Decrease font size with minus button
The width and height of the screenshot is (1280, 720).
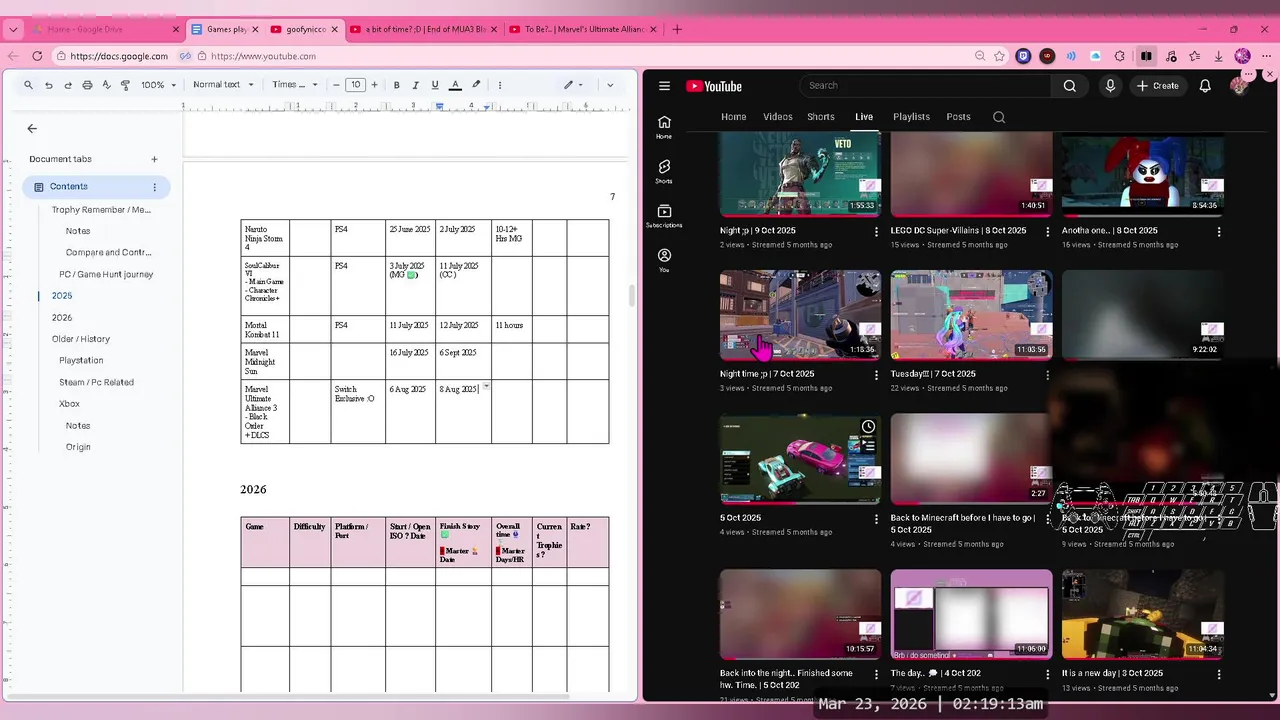tap(336, 85)
